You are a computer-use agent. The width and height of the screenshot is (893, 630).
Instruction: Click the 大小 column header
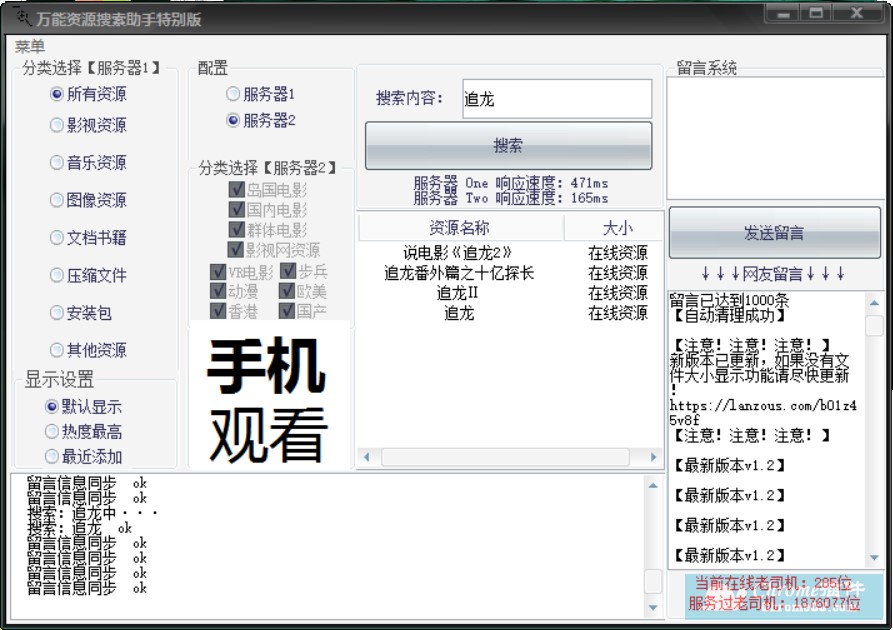[617, 228]
